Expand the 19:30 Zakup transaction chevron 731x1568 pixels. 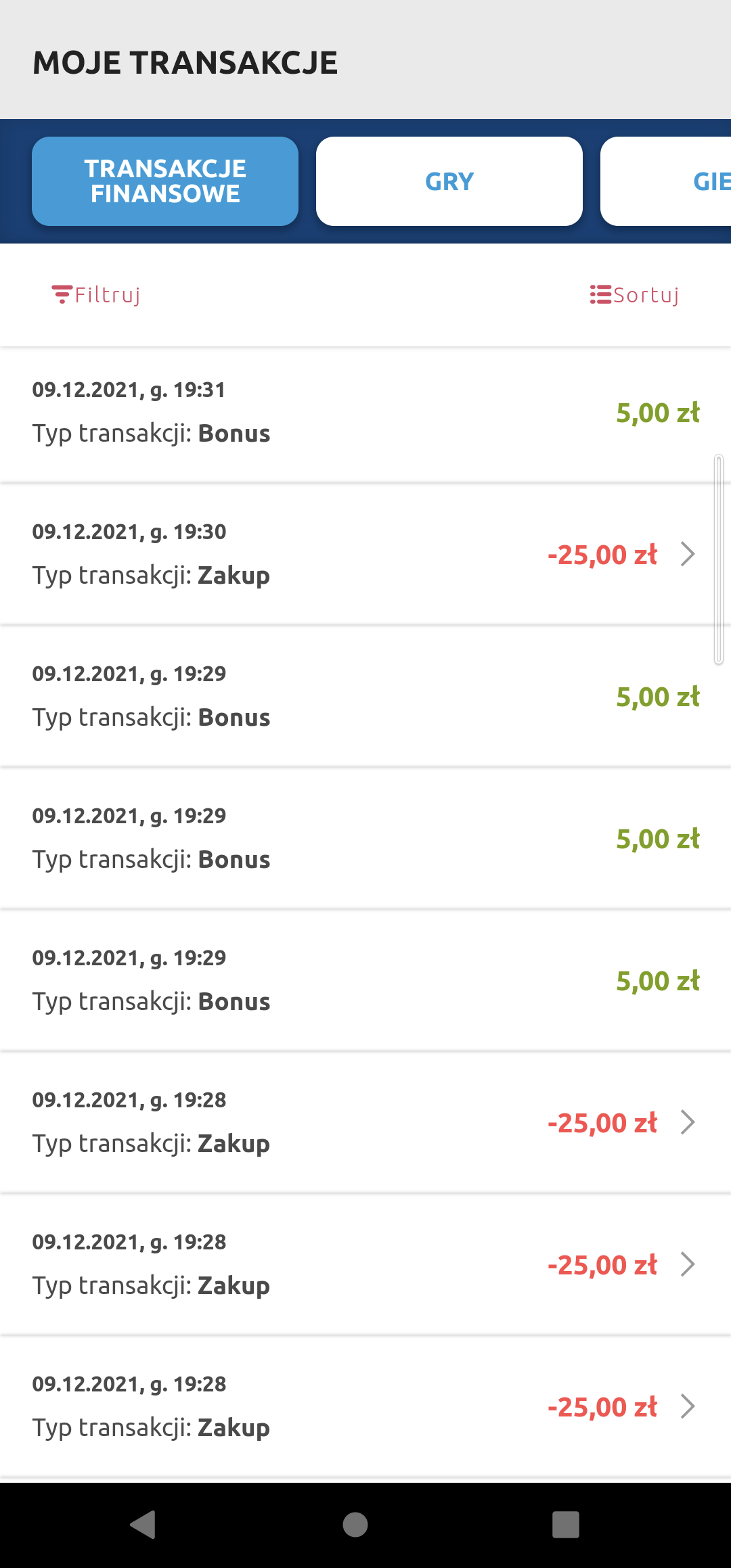click(688, 554)
